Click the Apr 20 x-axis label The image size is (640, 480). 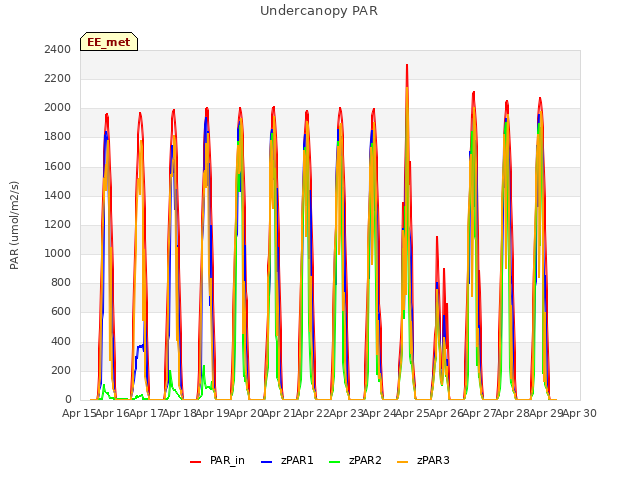pyautogui.click(x=246, y=413)
